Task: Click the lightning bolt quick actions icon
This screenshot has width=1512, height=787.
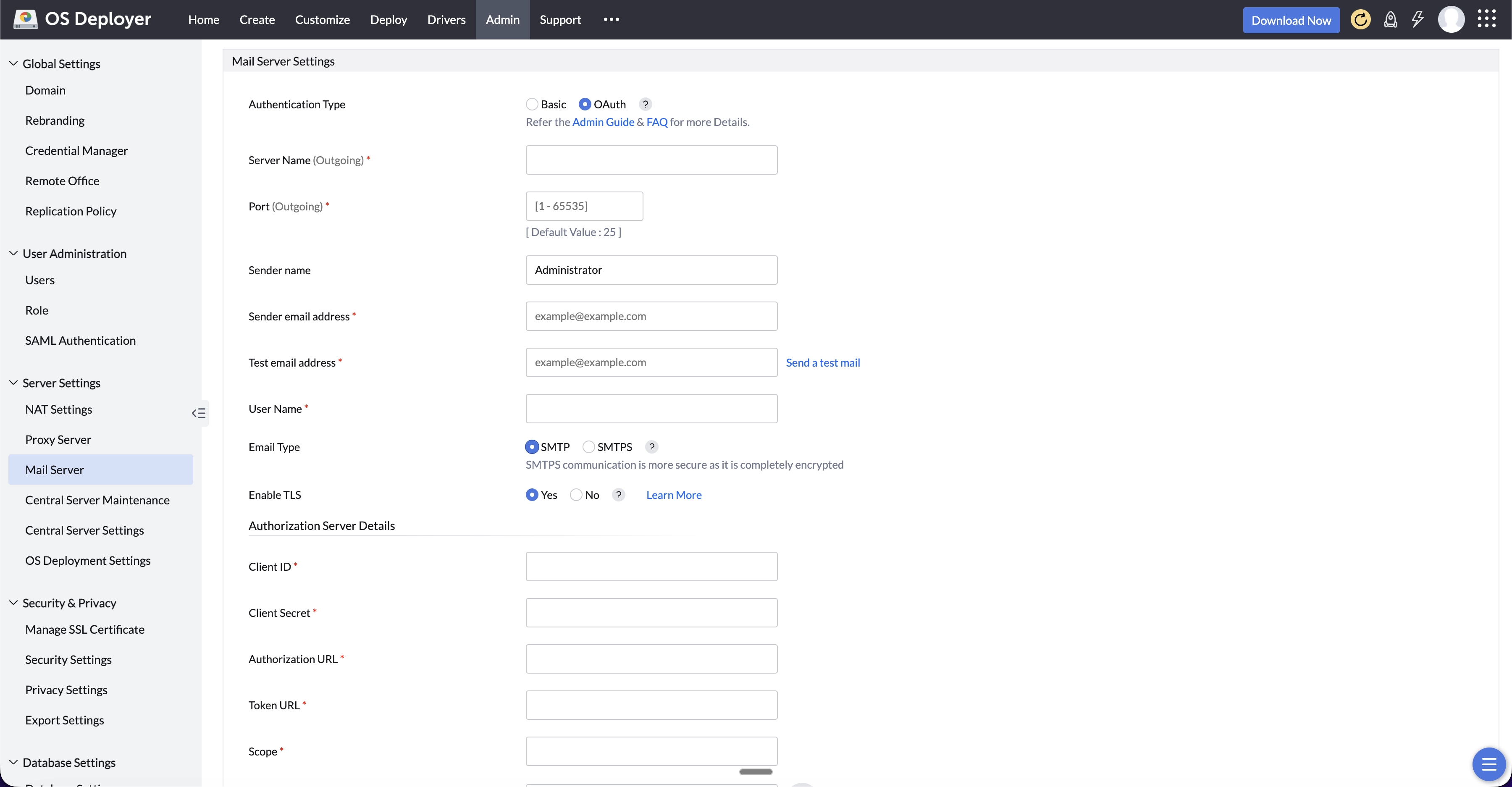Action: point(1419,19)
